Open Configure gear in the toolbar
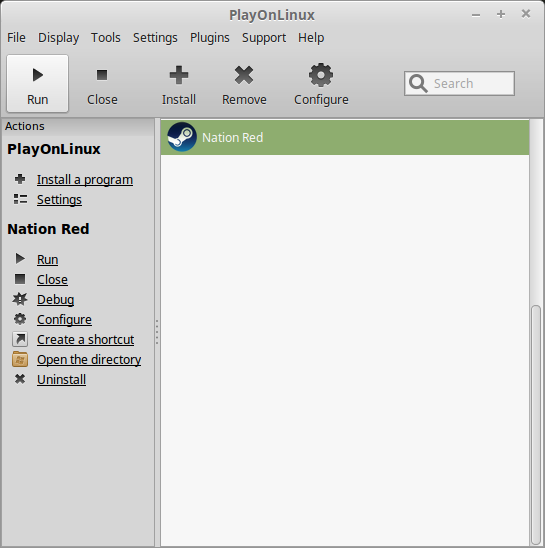The height and width of the screenshot is (548, 545). pyautogui.click(x=321, y=75)
